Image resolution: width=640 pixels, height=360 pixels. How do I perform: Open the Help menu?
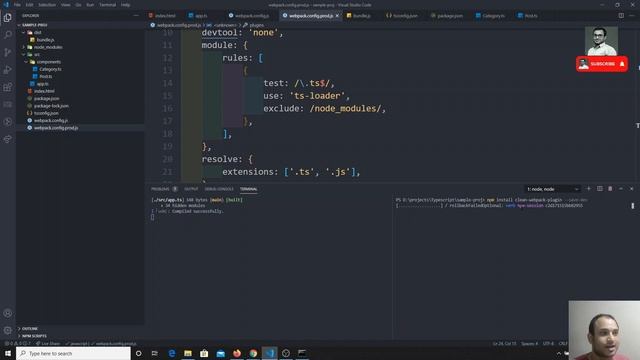click(125, 5)
